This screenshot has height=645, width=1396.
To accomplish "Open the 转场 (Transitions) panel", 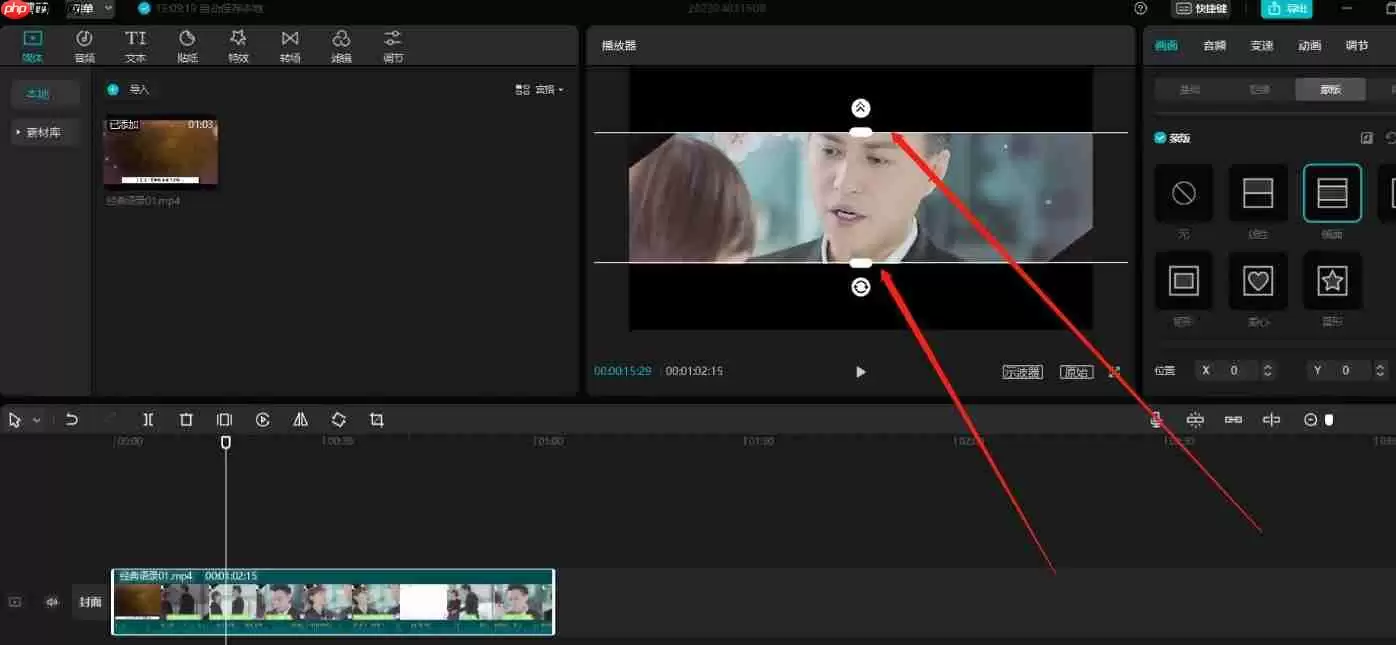I will 289,45.
